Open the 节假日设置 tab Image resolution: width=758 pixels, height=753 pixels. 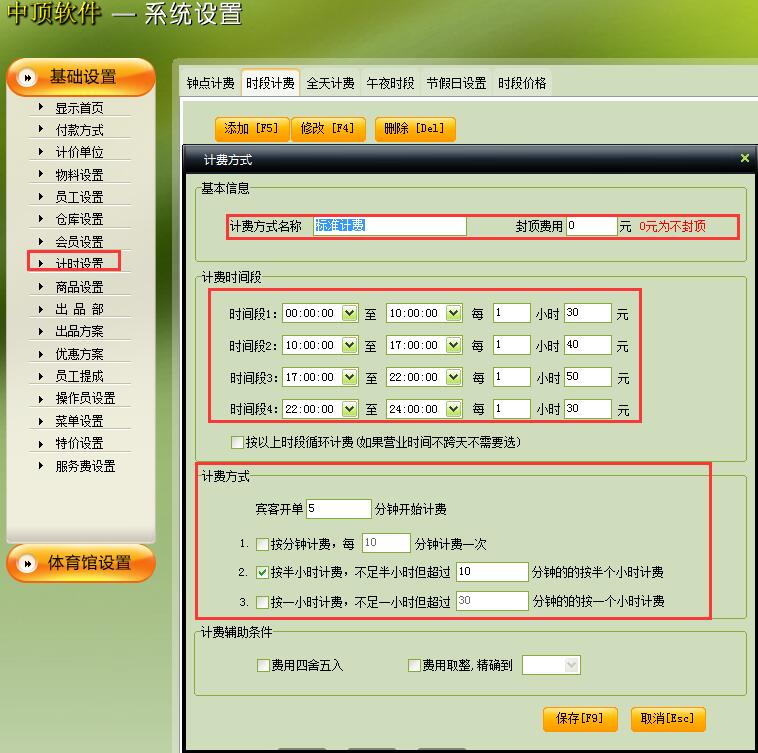pos(456,83)
